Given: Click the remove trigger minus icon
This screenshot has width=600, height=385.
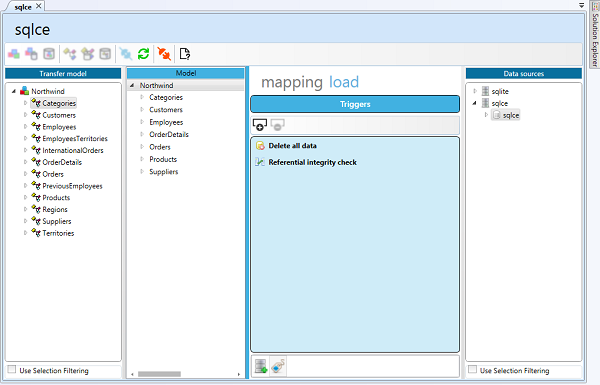Looking at the screenshot, I should [x=277, y=125].
